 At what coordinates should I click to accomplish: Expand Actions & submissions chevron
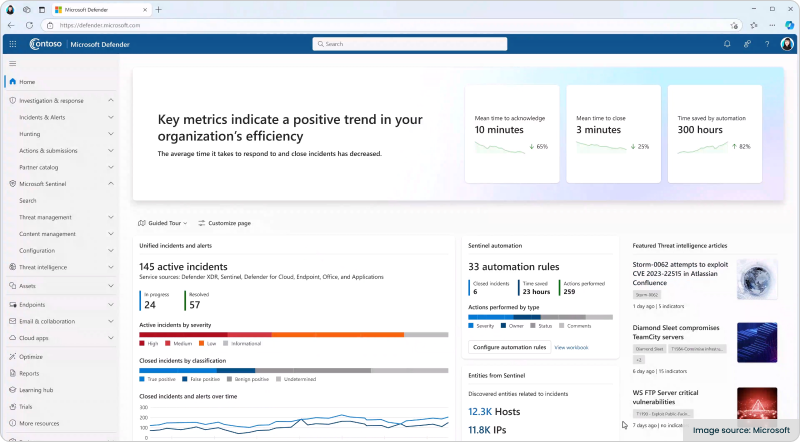point(111,151)
